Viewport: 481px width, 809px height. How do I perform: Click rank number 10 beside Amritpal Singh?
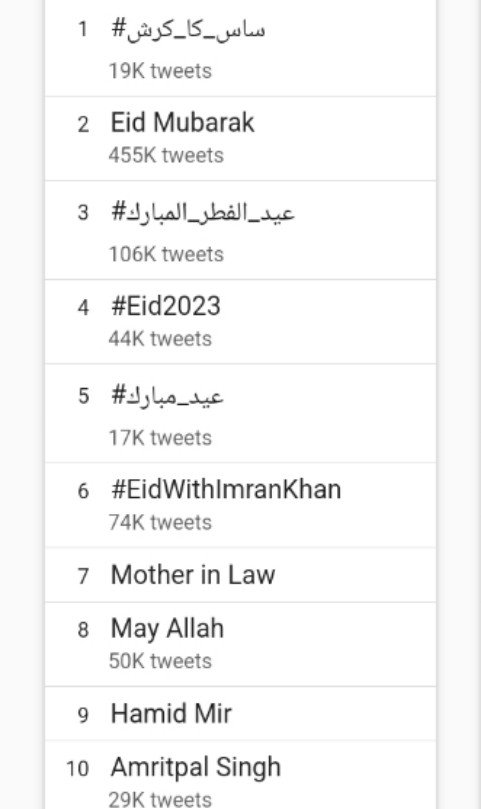(x=78, y=769)
